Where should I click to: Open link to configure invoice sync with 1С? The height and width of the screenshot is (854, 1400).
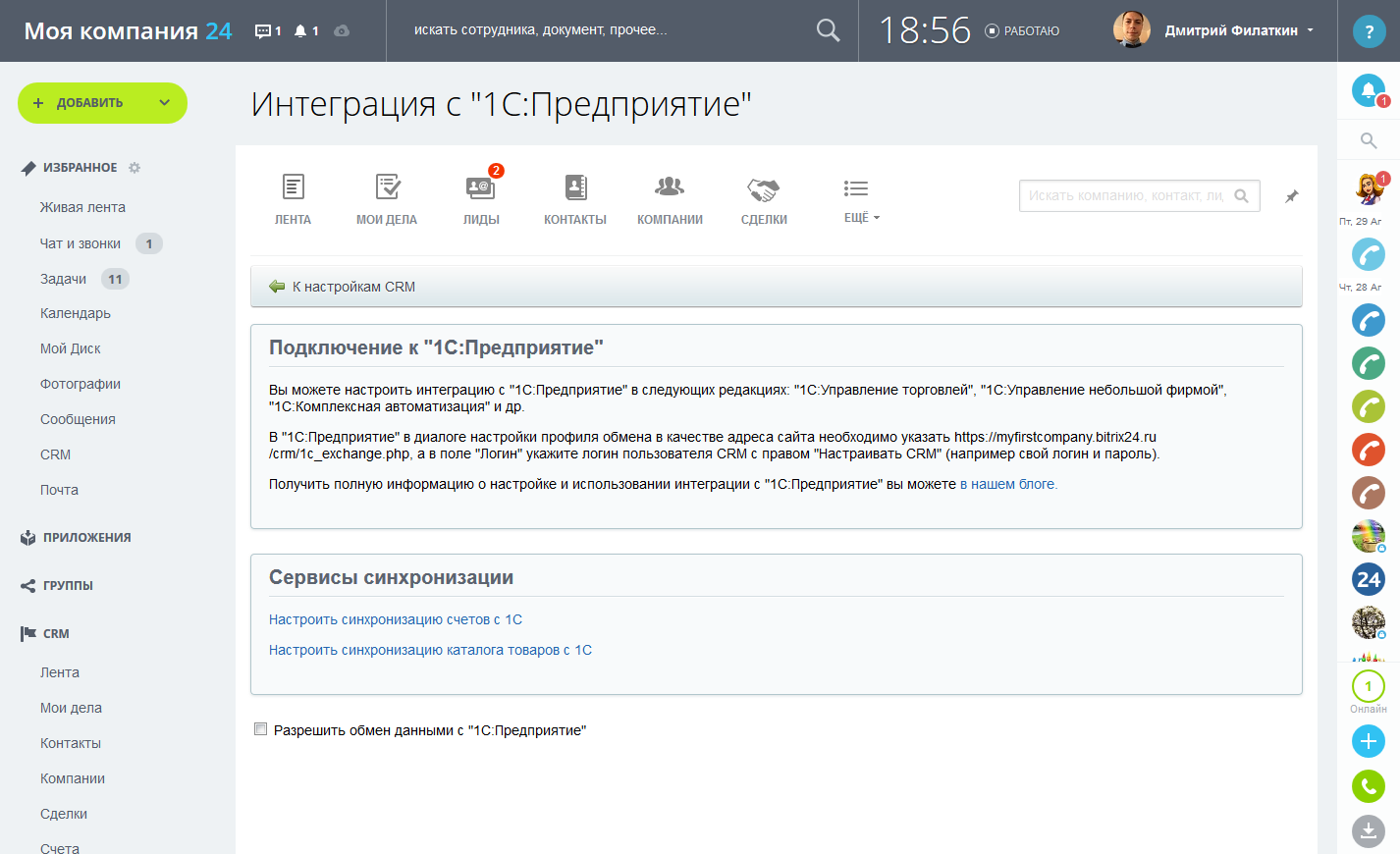tap(396, 619)
